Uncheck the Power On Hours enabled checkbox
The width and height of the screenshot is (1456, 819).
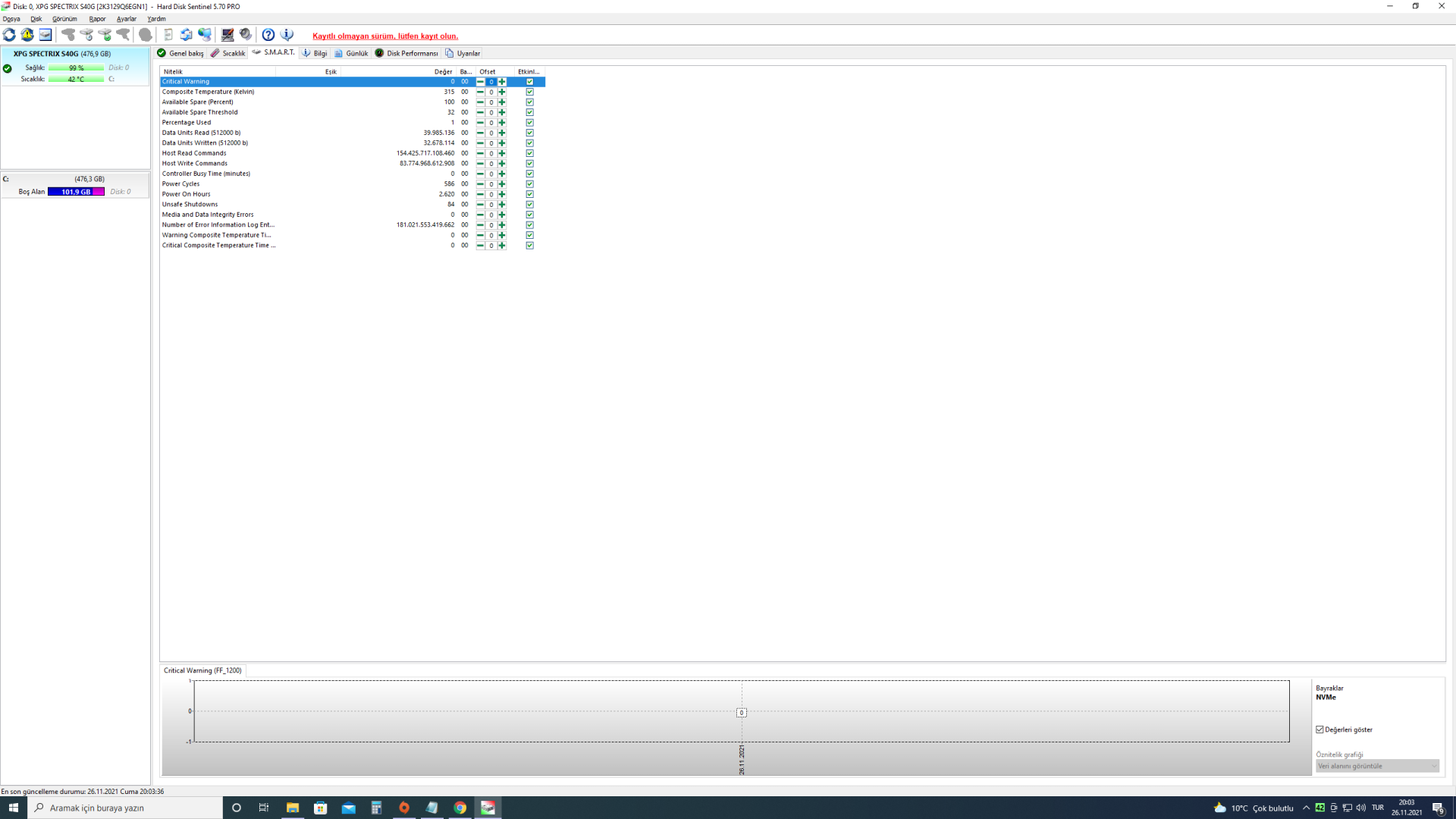coord(529,194)
